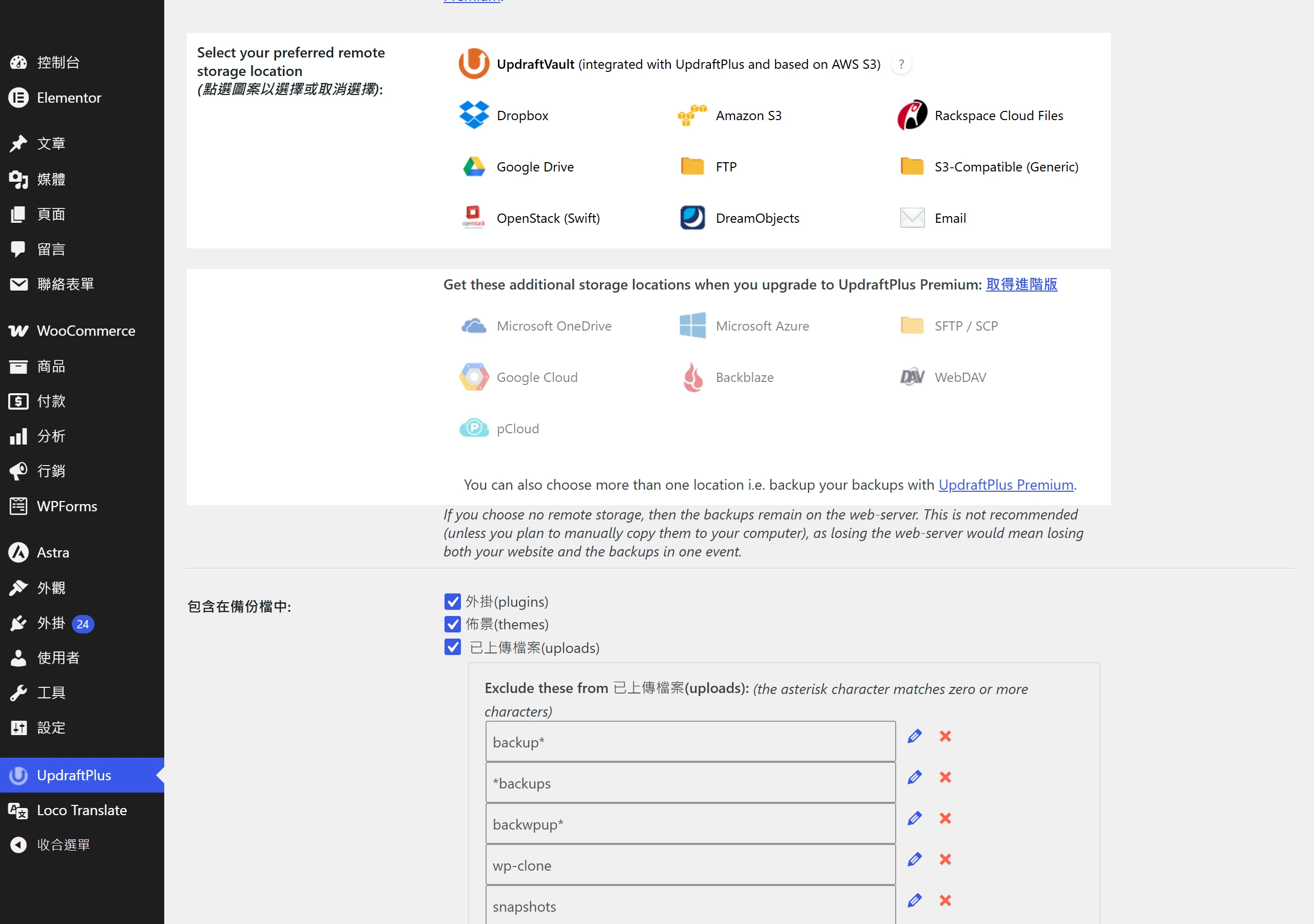Uncheck 外掛(plugins) backup checkbox
The height and width of the screenshot is (924, 1314).
click(453, 602)
